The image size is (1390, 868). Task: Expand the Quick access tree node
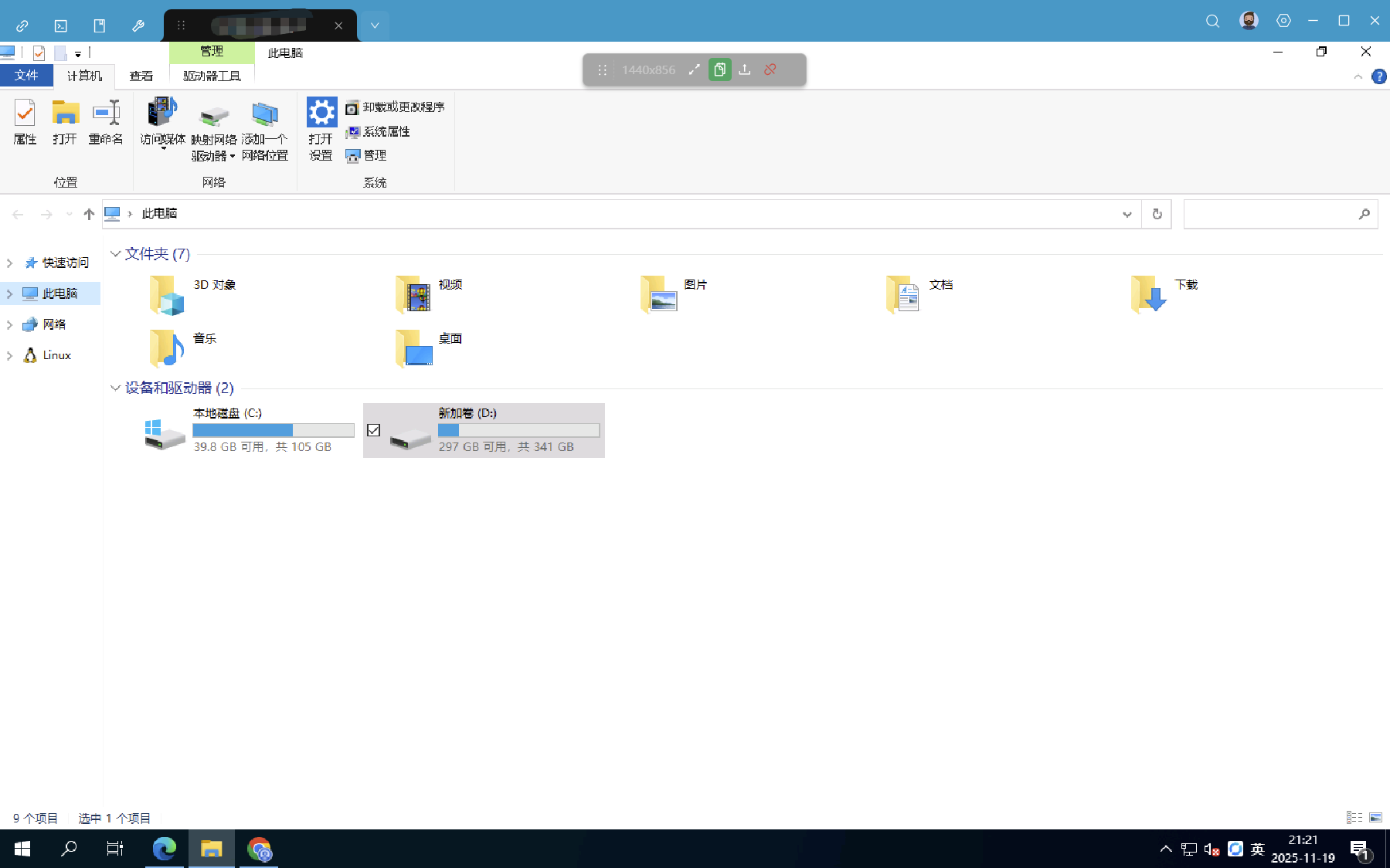click(x=10, y=263)
